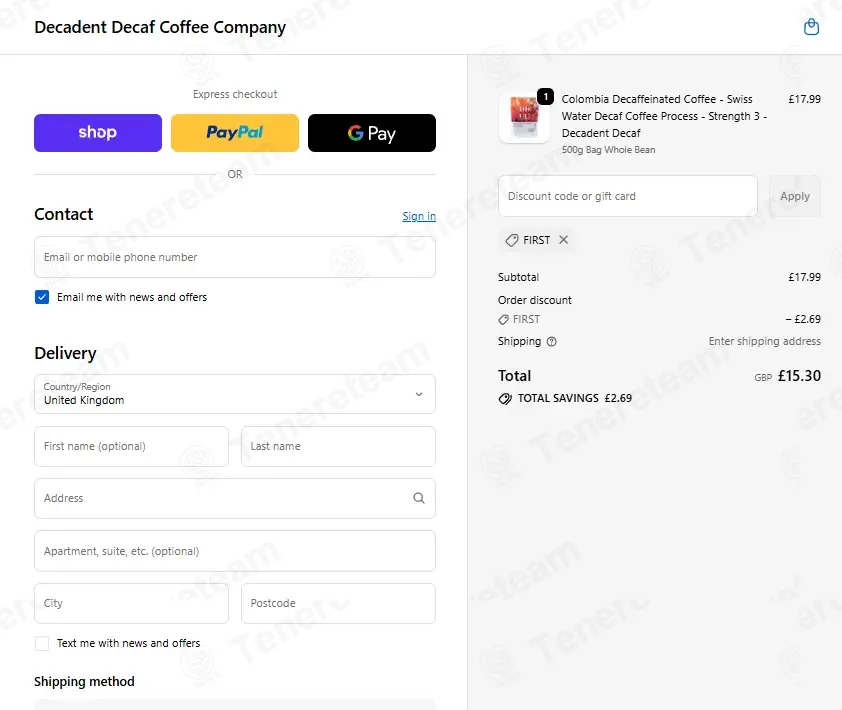Screen dimensions: 842x710
Task: Click the Shipping help question mark icon
Action: [x=551, y=342]
